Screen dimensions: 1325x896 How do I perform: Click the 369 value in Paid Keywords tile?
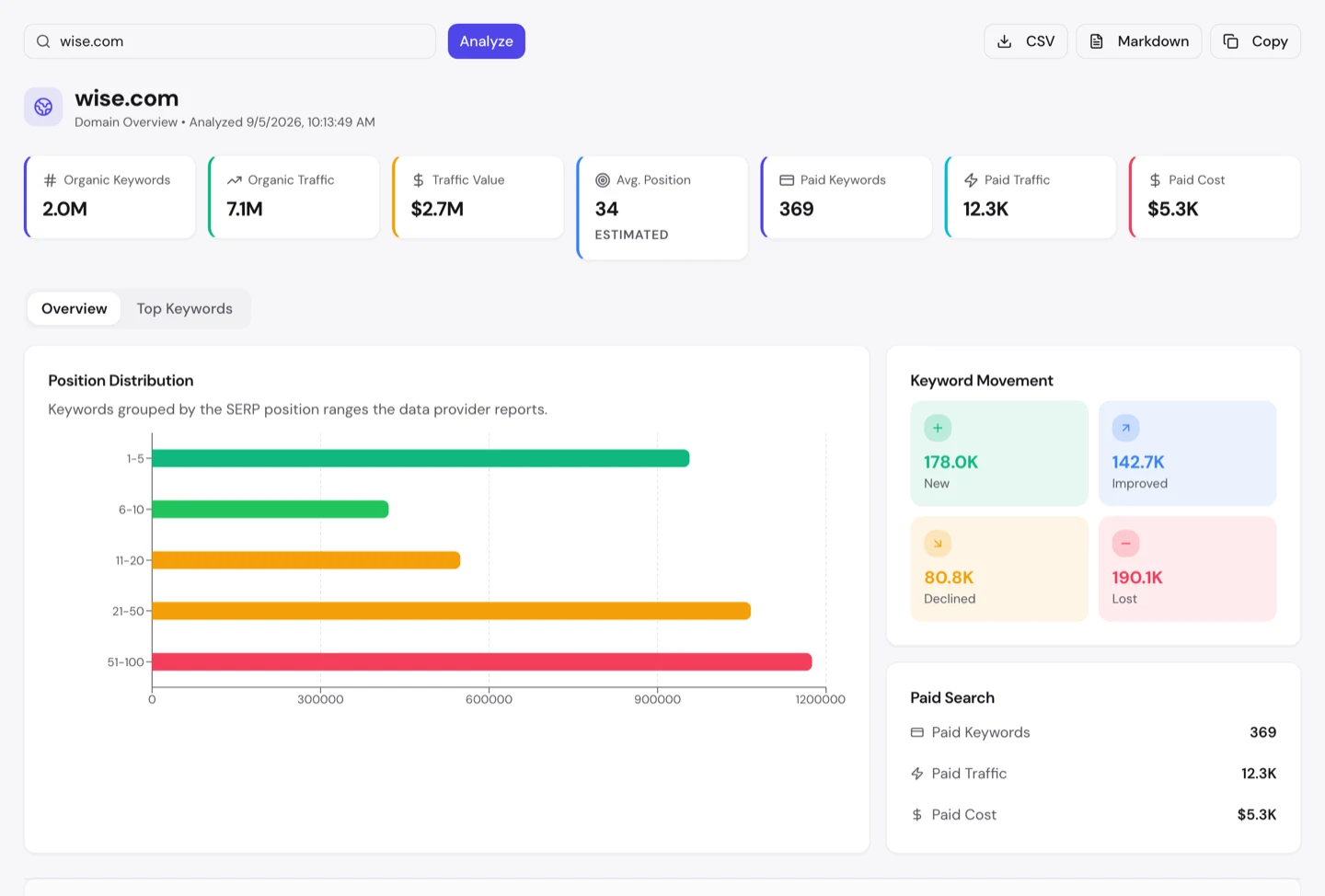coord(797,209)
